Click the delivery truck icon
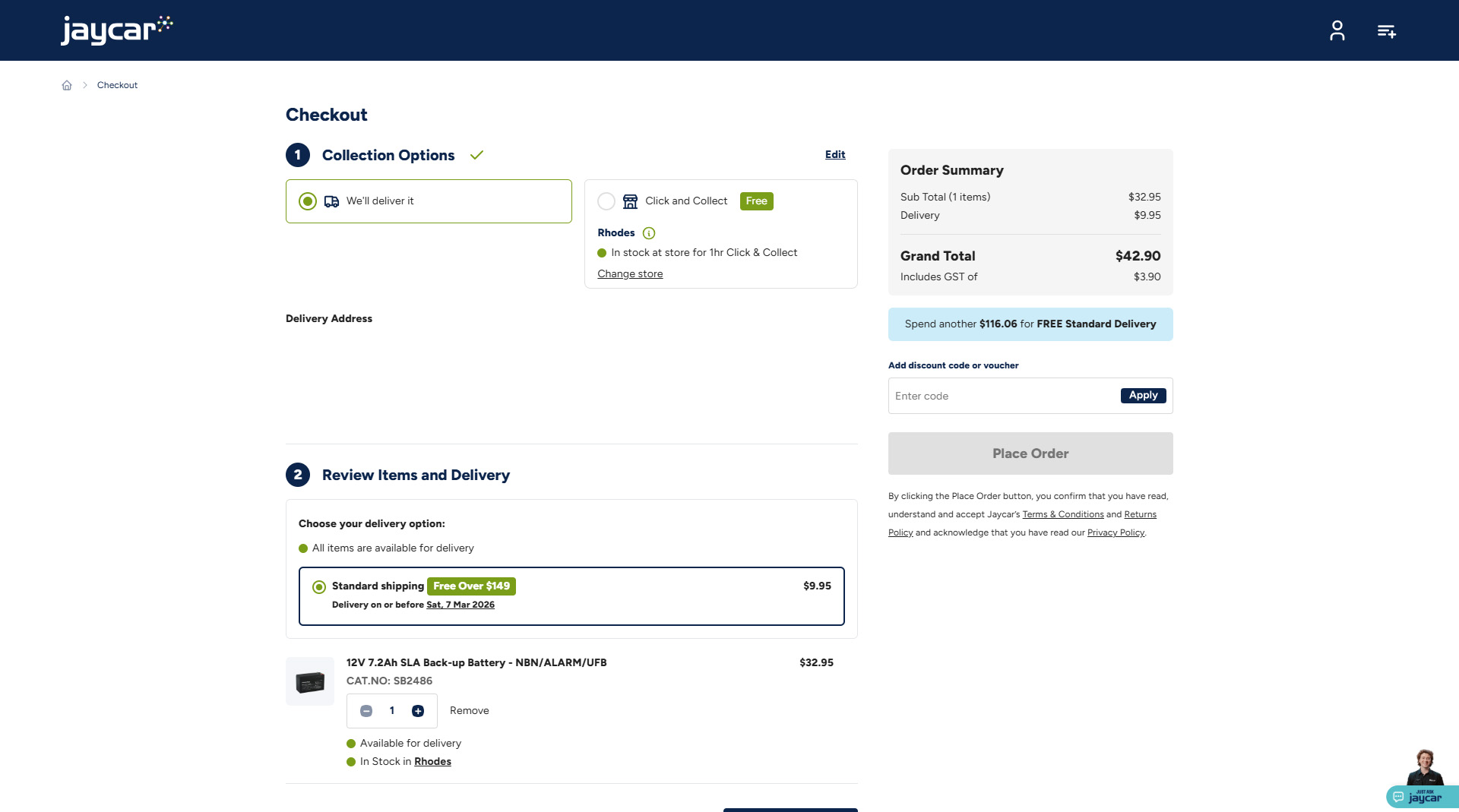The image size is (1459, 812). coord(331,201)
